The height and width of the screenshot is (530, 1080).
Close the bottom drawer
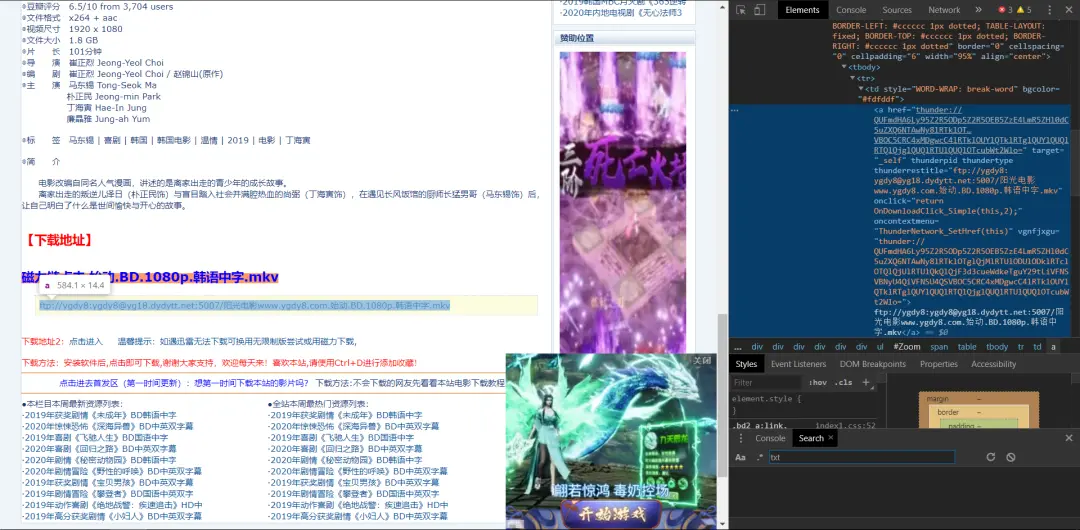click(x=1069, y=438)
